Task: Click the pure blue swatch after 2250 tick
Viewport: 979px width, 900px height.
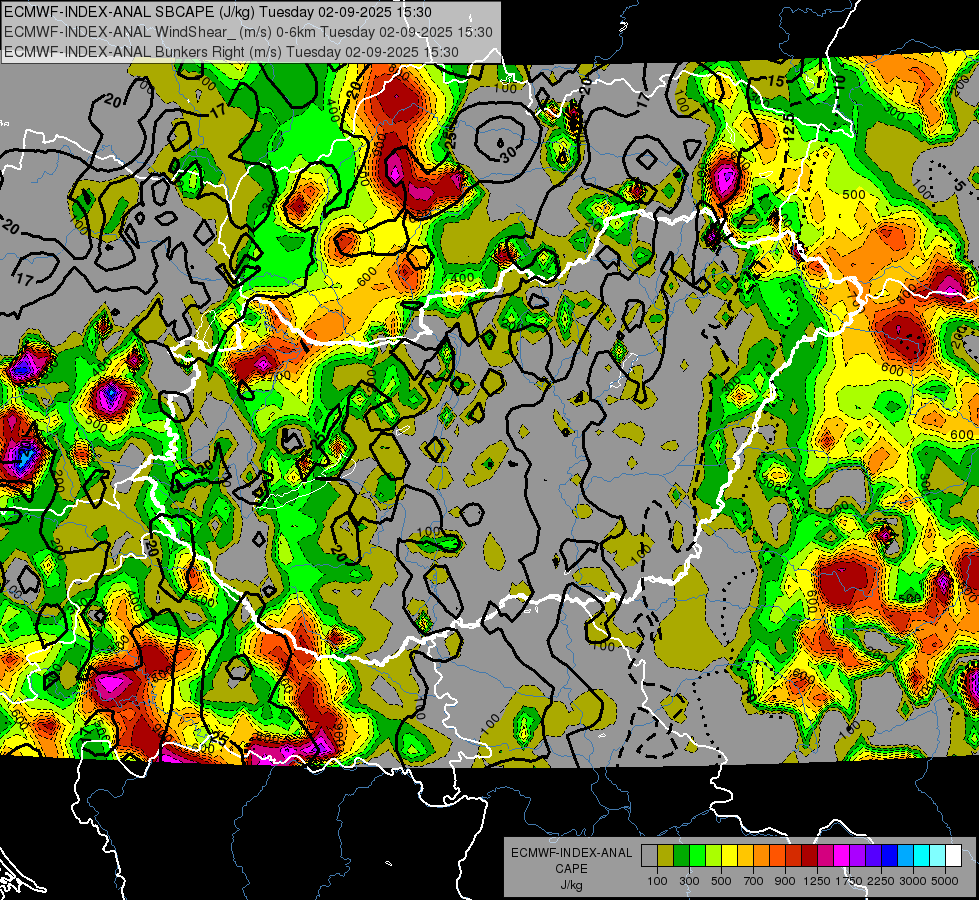Action: coord(890,855)
